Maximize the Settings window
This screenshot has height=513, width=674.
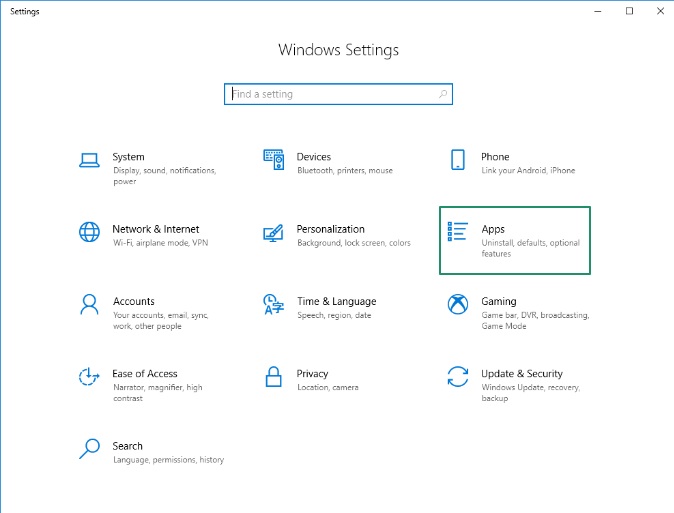point(629,11)
